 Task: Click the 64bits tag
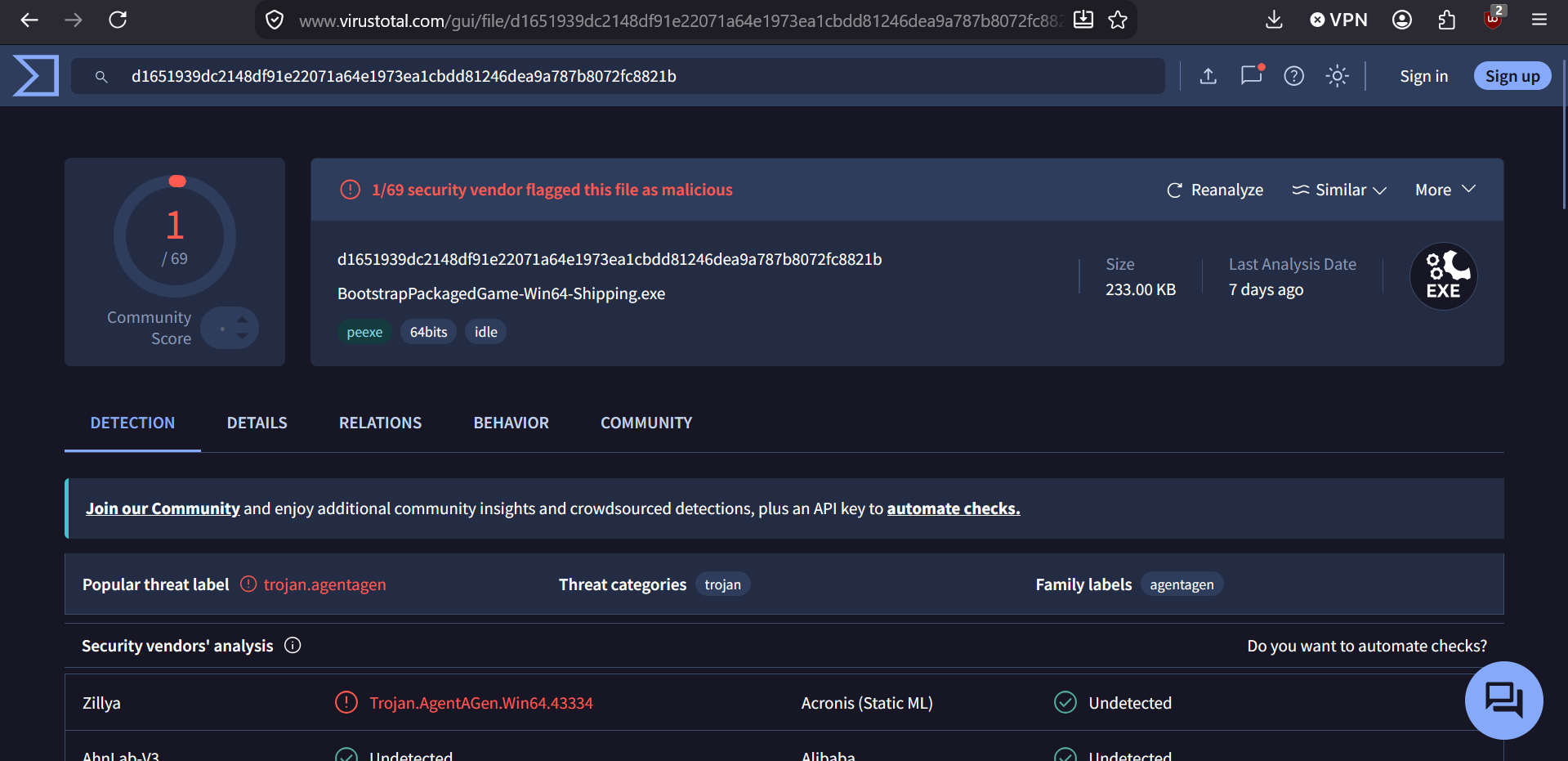pyautogui.click(x=428, y=332)
